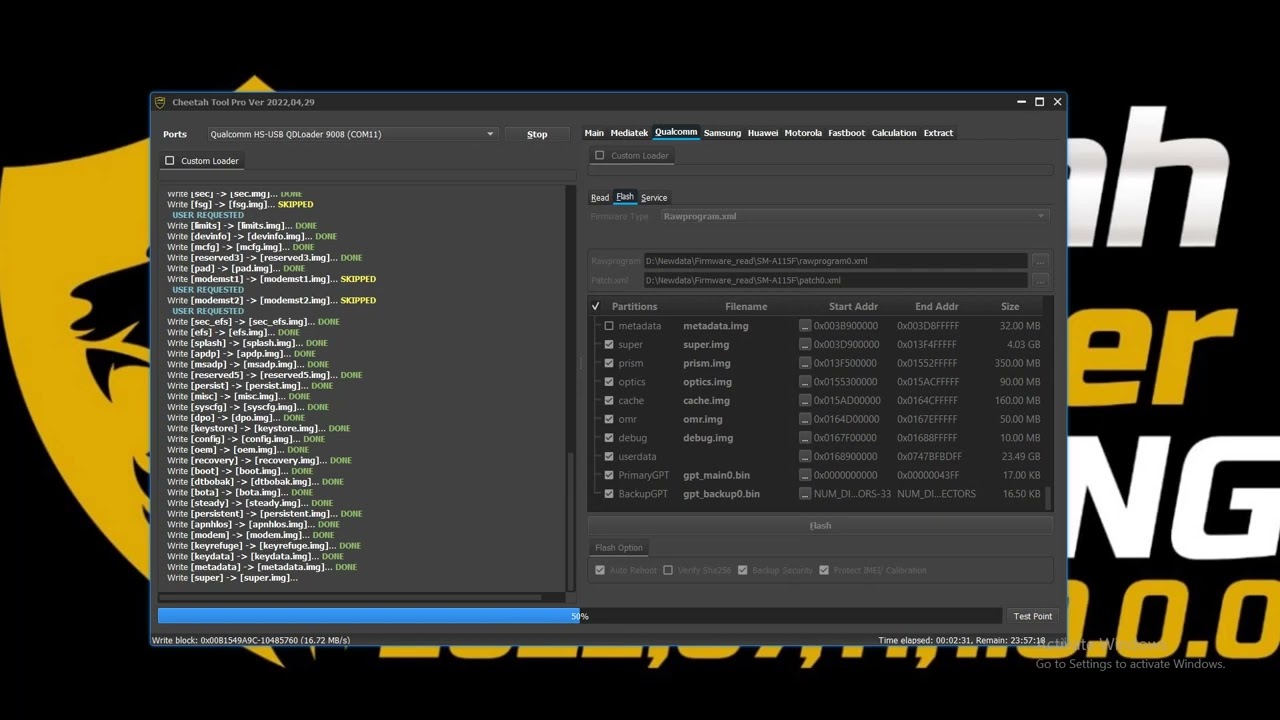Click browse button for super.img file
Image resolution: width=1280 pixels, height=720 pixels.
tap(805, 345)
